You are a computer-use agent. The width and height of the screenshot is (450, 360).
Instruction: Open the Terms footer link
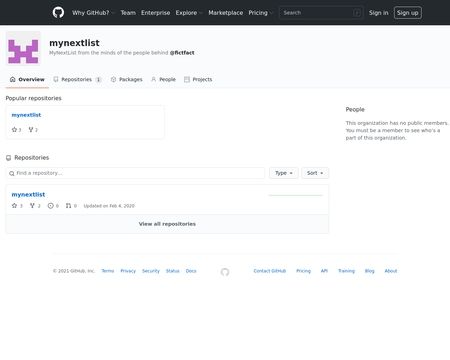coord(108,271)
